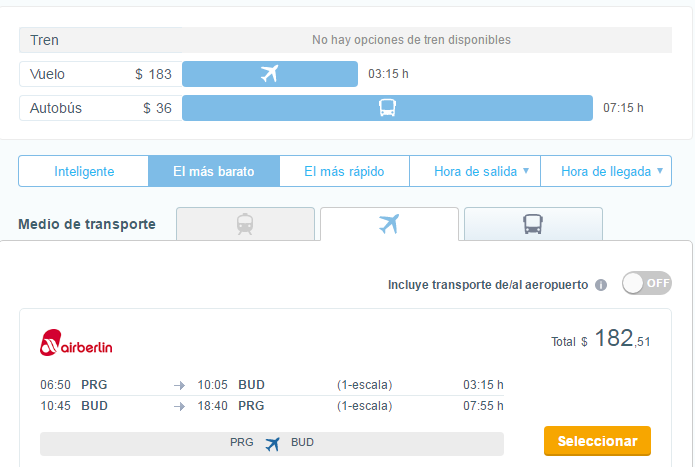This screenshot has width=695, height=467.
Task: Switch to the Inteligente sorting tab
Action: pyautogui.click(x=84, y=171)
